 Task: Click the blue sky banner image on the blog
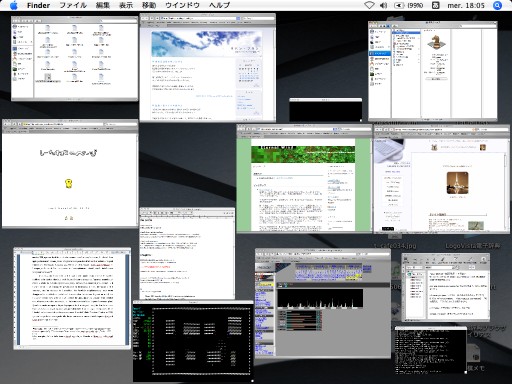point(207,44)
